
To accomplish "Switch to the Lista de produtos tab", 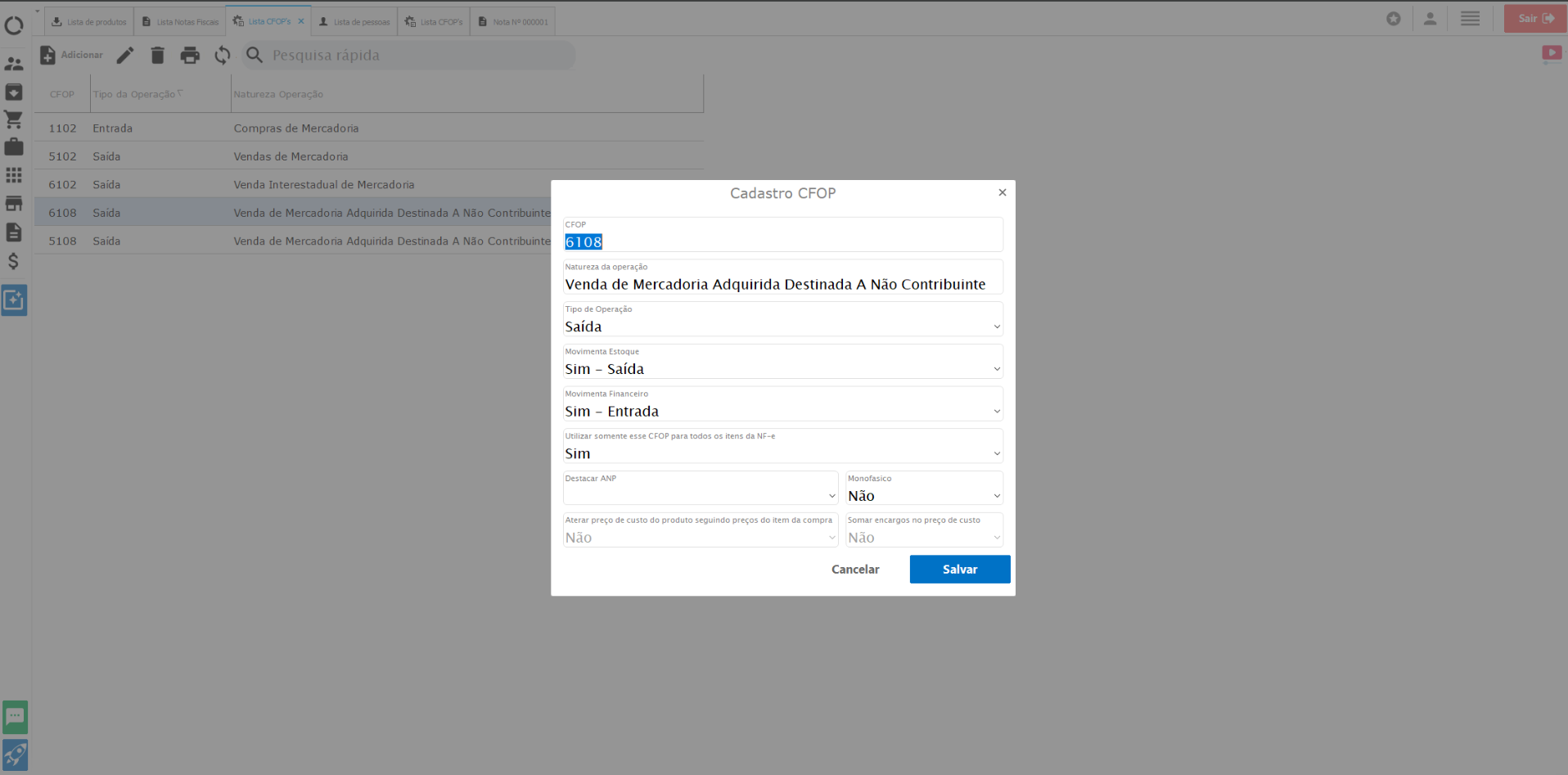I will point(89,22).
